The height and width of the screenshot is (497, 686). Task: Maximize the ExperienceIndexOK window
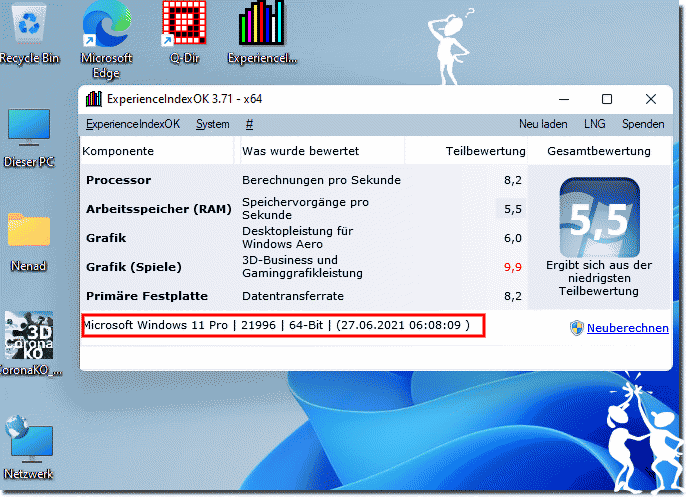coord(607,99)
